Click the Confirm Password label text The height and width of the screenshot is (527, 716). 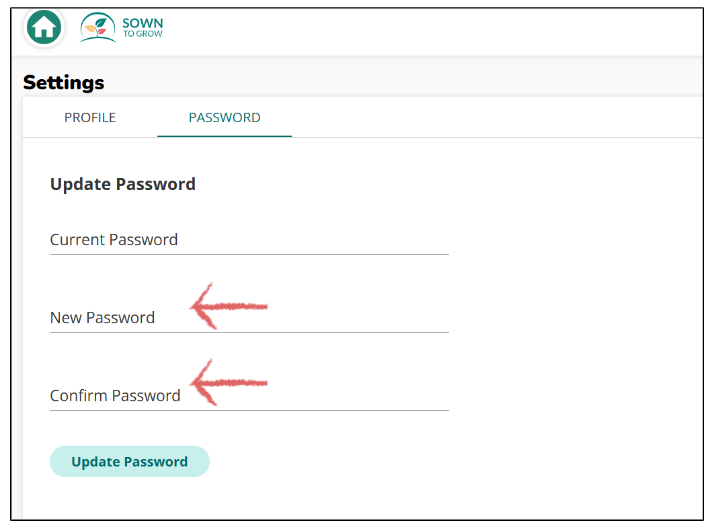(115, 395)
